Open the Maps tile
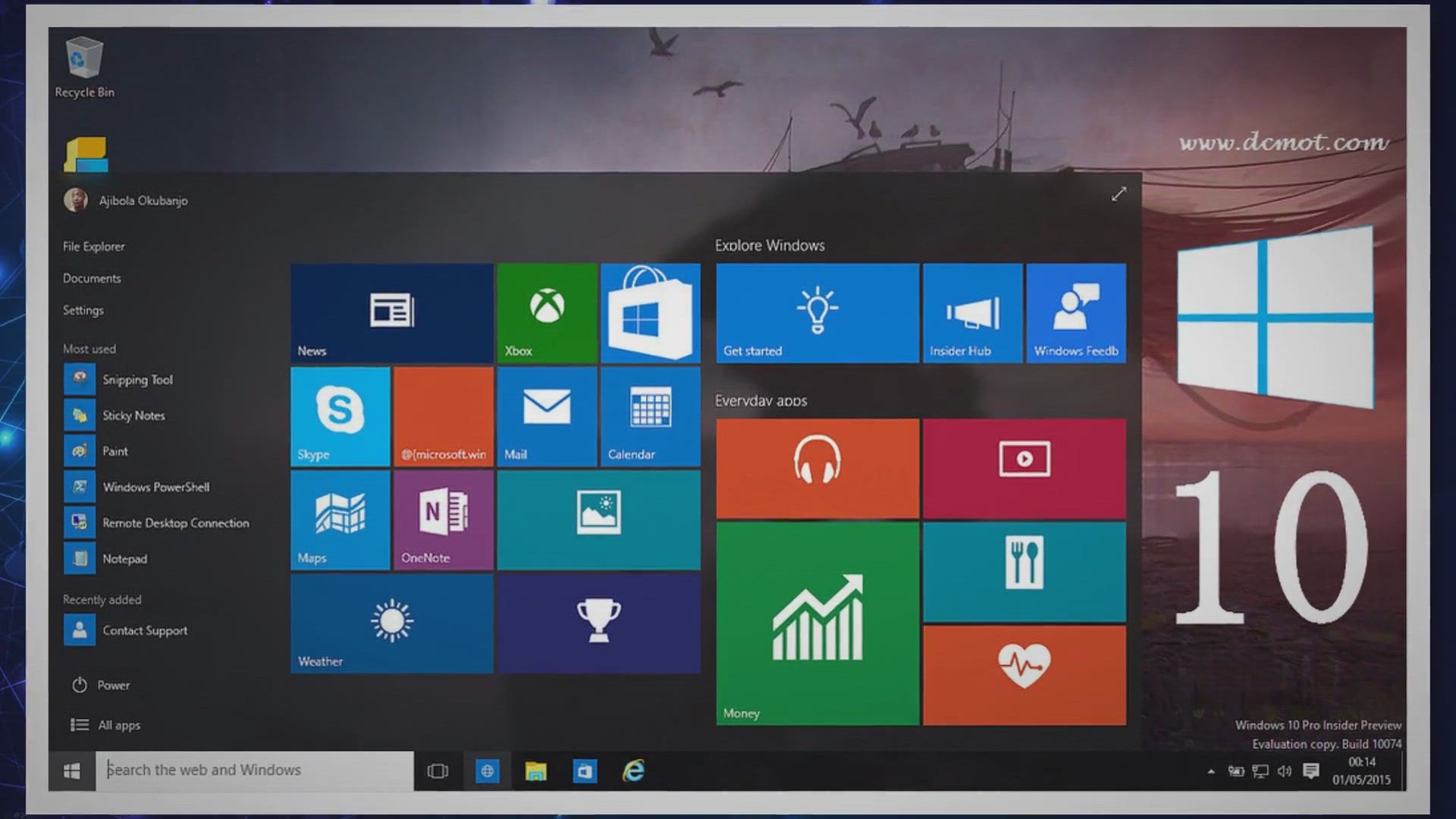Image resolution: width=1456 pixels, height=819 pixels. 340,520
